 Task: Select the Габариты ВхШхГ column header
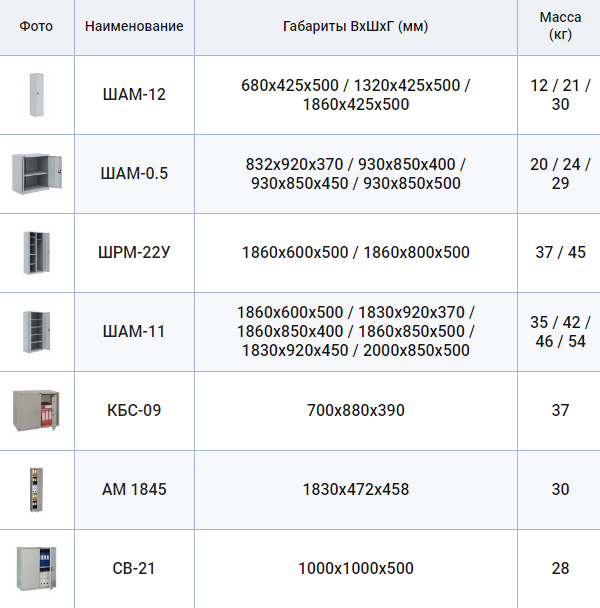[355, 26]
